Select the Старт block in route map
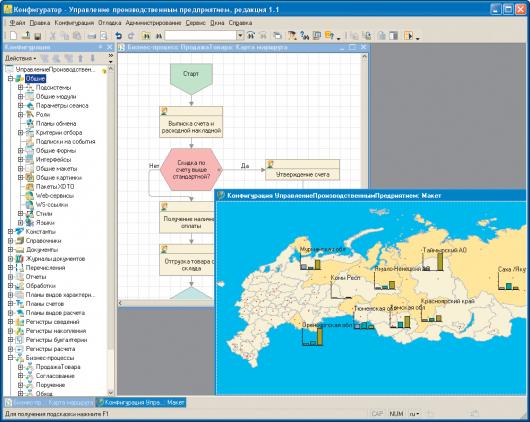The height and width of the screenshot is (422, 530). (x=191, y=79)
